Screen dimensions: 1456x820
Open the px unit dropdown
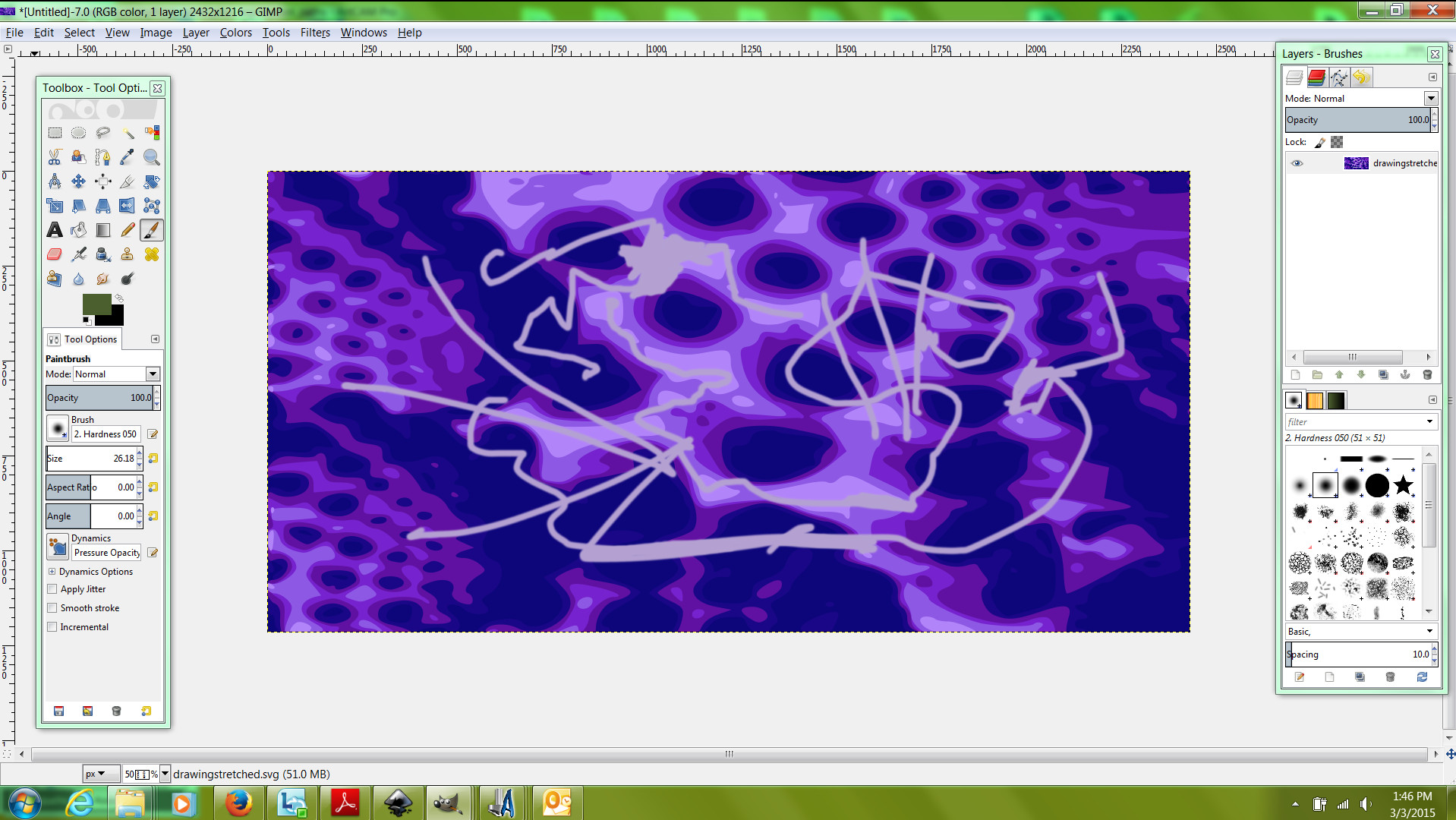click(101, 774)
